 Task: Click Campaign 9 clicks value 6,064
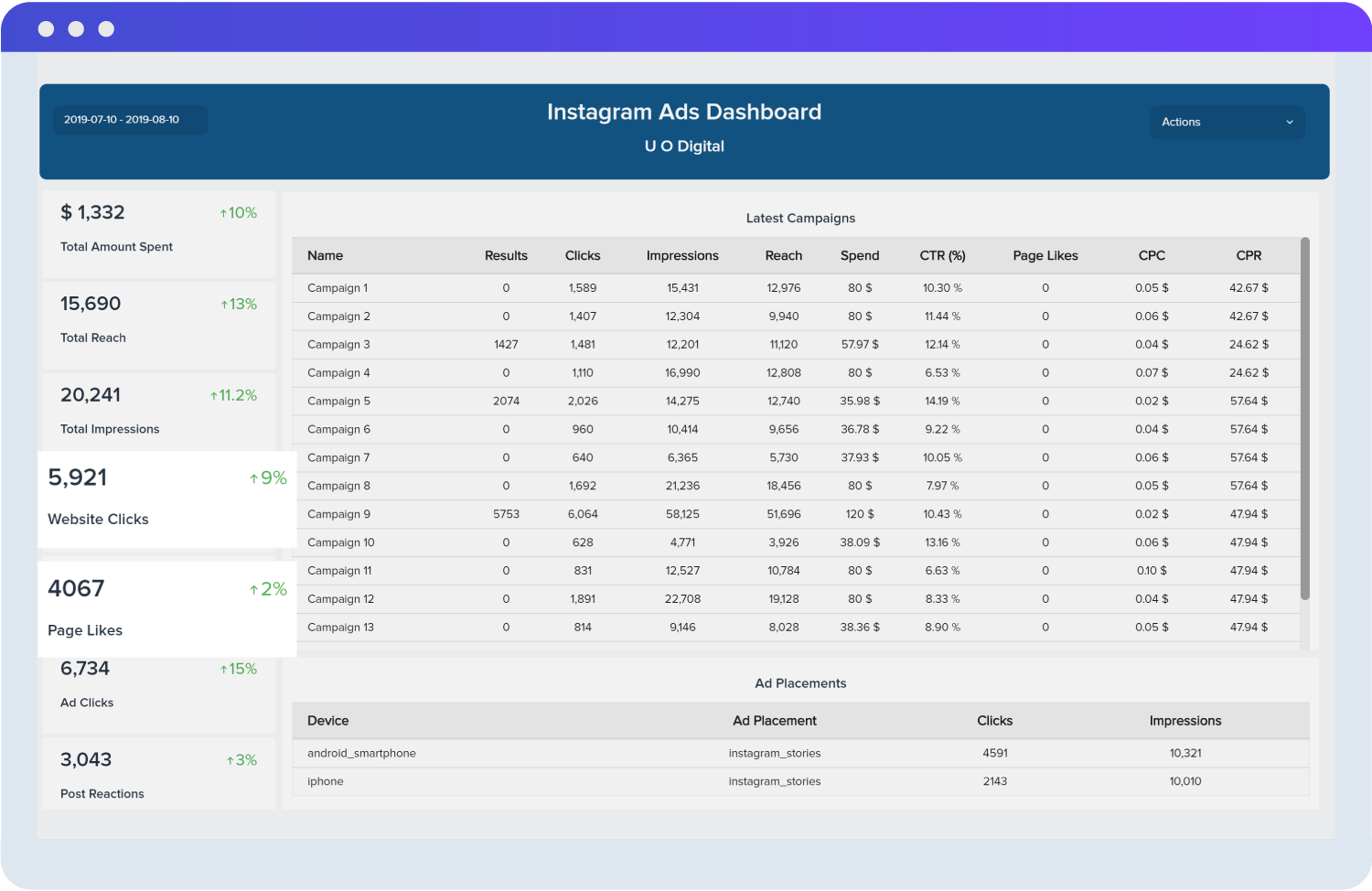click(583, 515)
